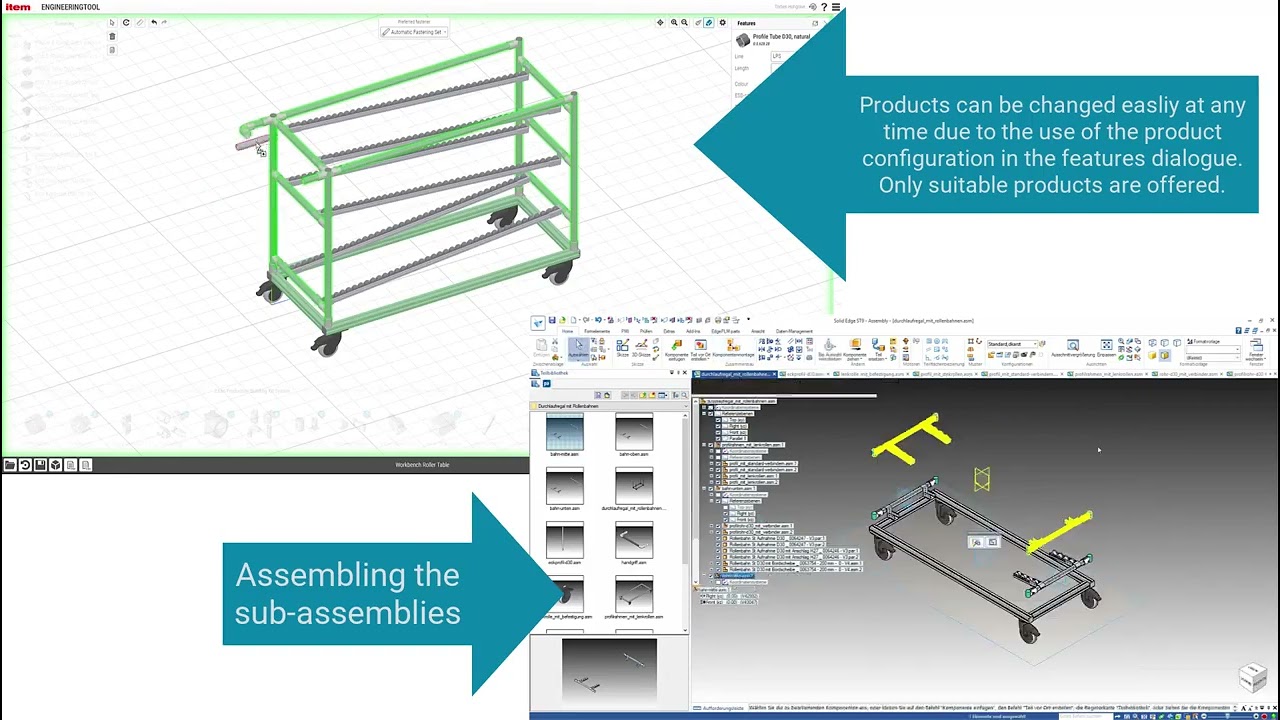Click the Einpassen view icon in ribbon
This screenshot has width=1280, height=720.
click(1106, 348)
